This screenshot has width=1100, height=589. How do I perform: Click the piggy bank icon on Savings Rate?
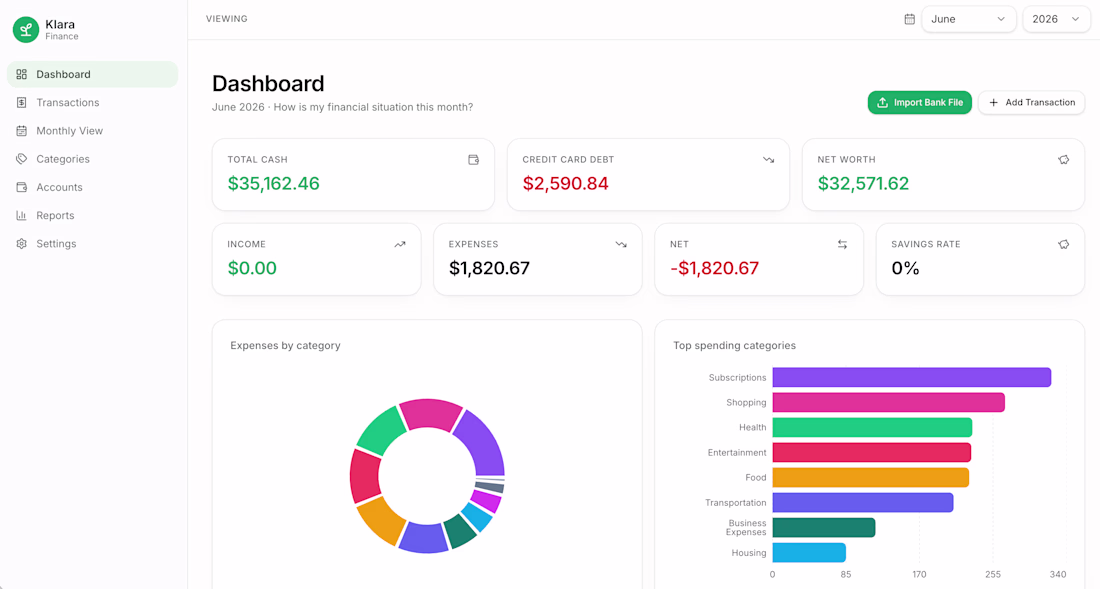click(x=1064, y=245)
